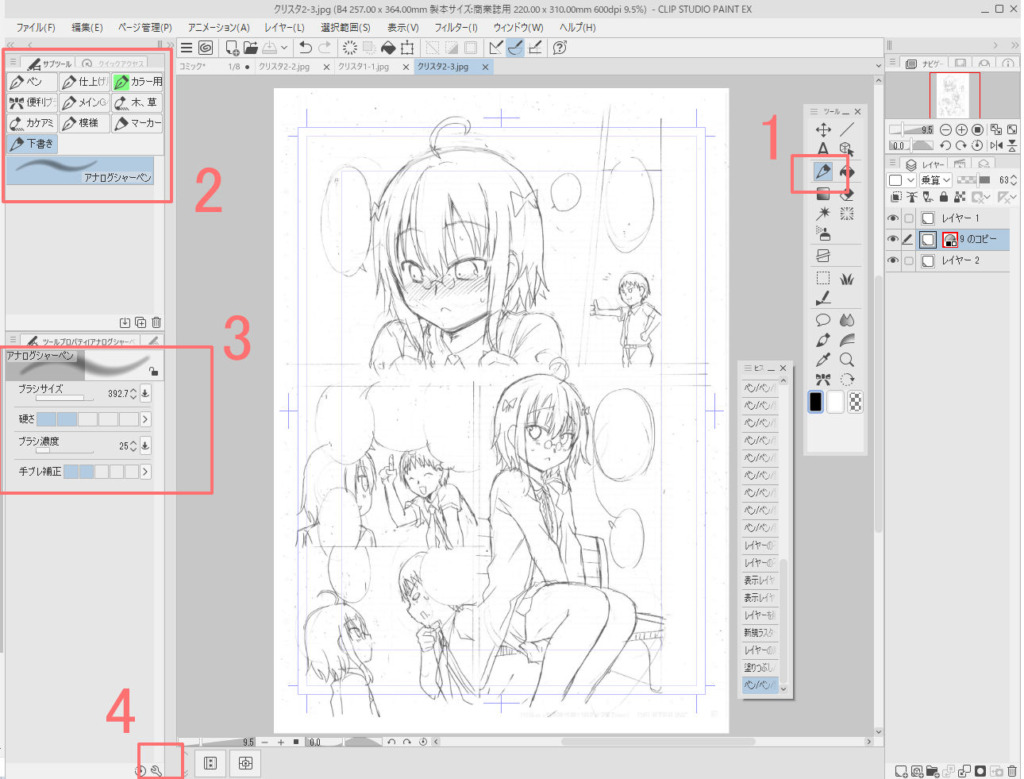The width and height of the screenshot is (1024, 779).
Task: Select the Decoration grass brush tool
Action: pos(847,279)
